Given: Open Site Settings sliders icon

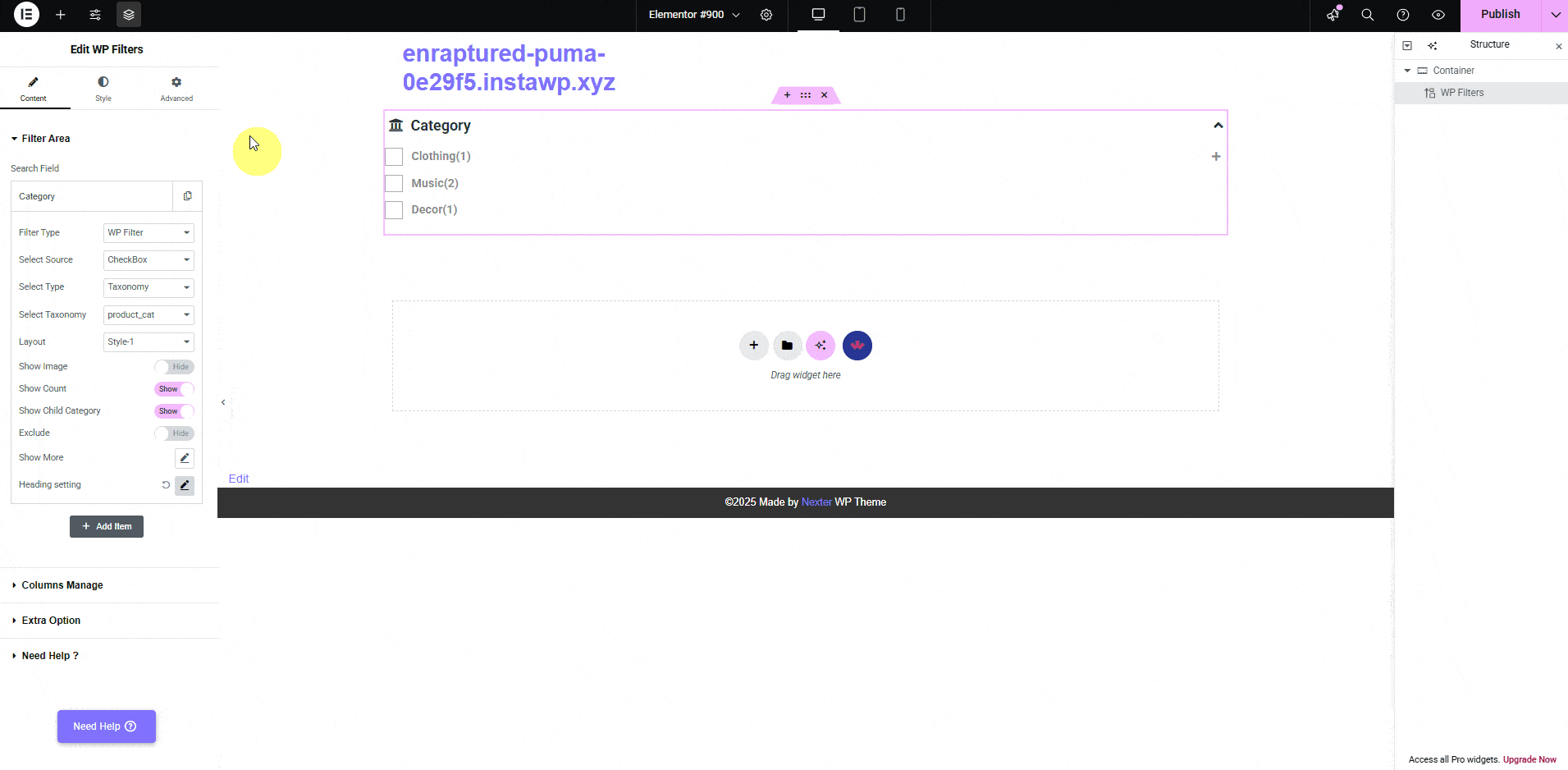Looking at the screenshot, I should tap(95, 15).
